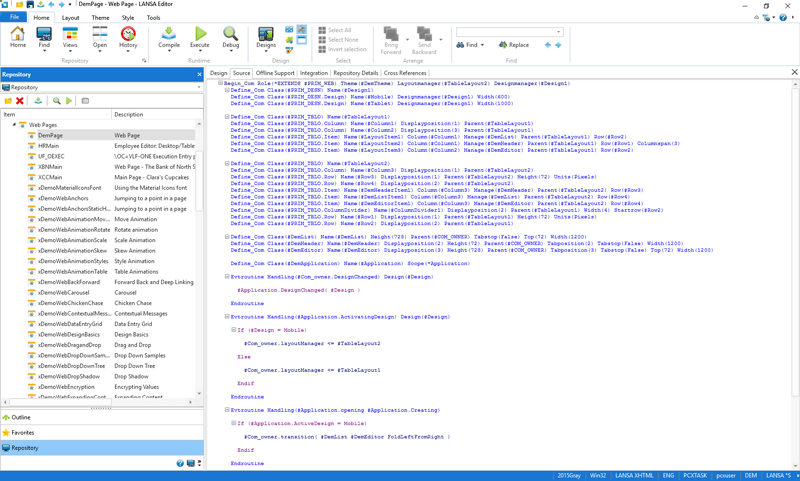Viewport: 800px width, 481px height.
Task: Expand the Find button dropdown arrow
Action: [x=485, y=45]
